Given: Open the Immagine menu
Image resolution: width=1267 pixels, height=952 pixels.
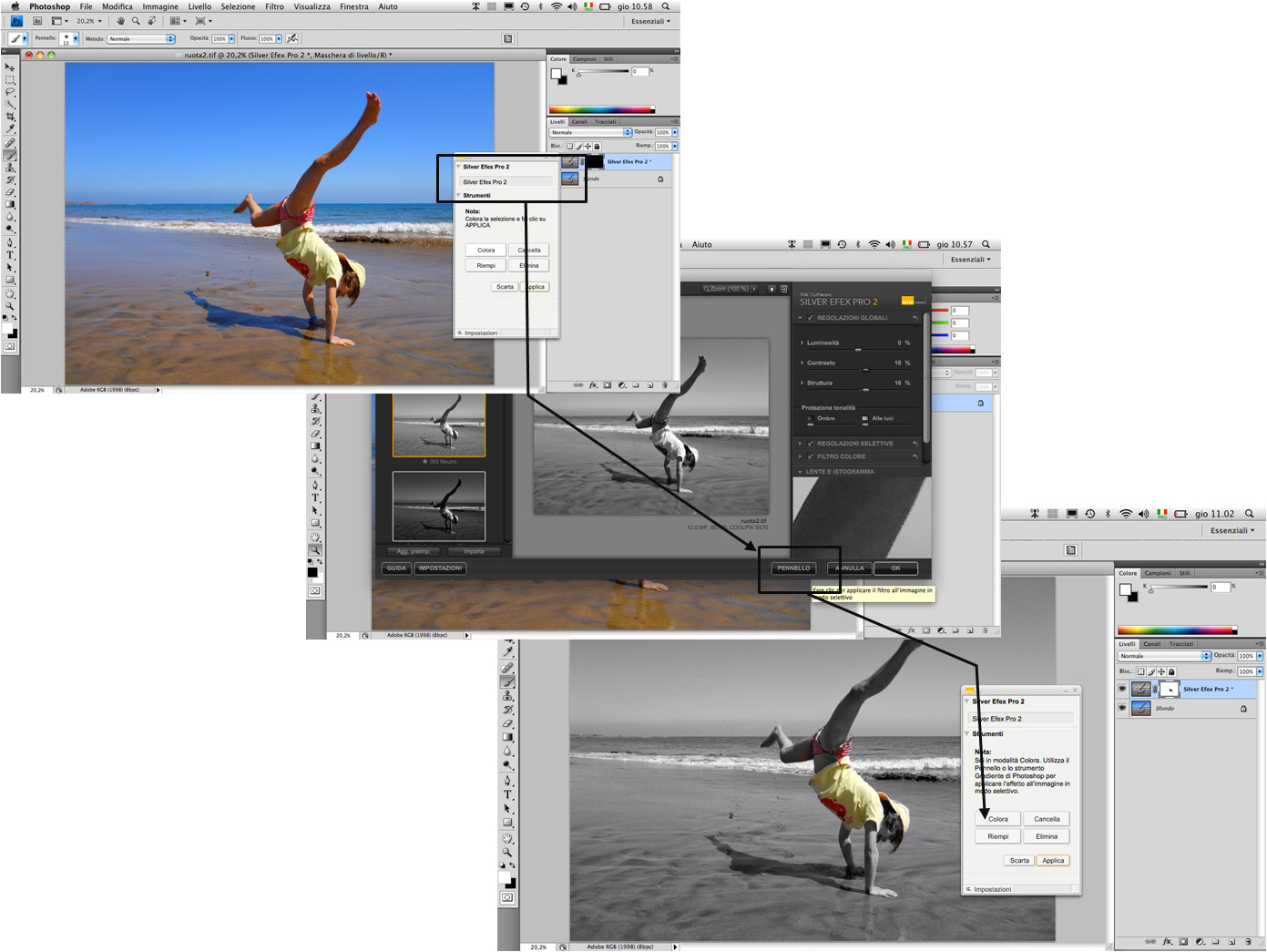Looking at the screenshot, I should click(160, 6).
